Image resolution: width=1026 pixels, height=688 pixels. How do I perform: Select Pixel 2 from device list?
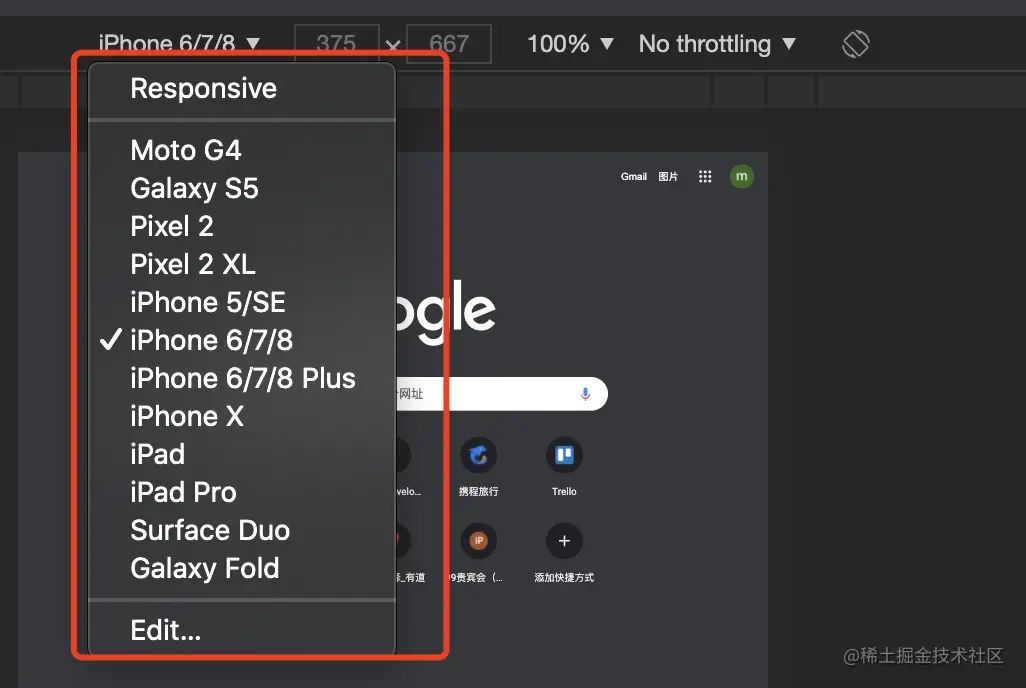coord(241,226)
